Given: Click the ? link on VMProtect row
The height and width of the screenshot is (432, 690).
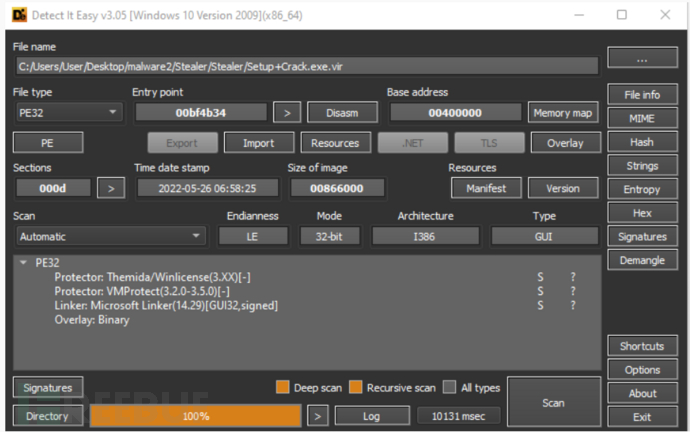Looking at the screenshot, I should click(573, 291).
